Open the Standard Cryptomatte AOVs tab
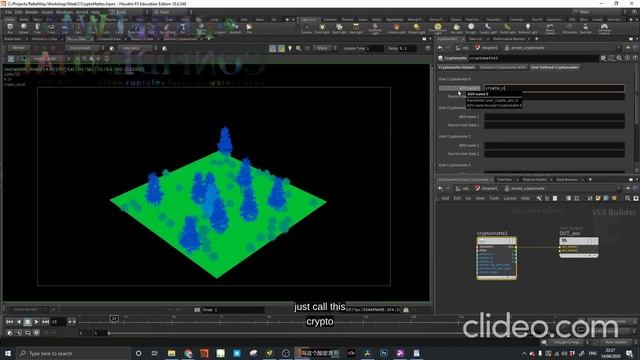The image size is (640, 360). [503, 67]
